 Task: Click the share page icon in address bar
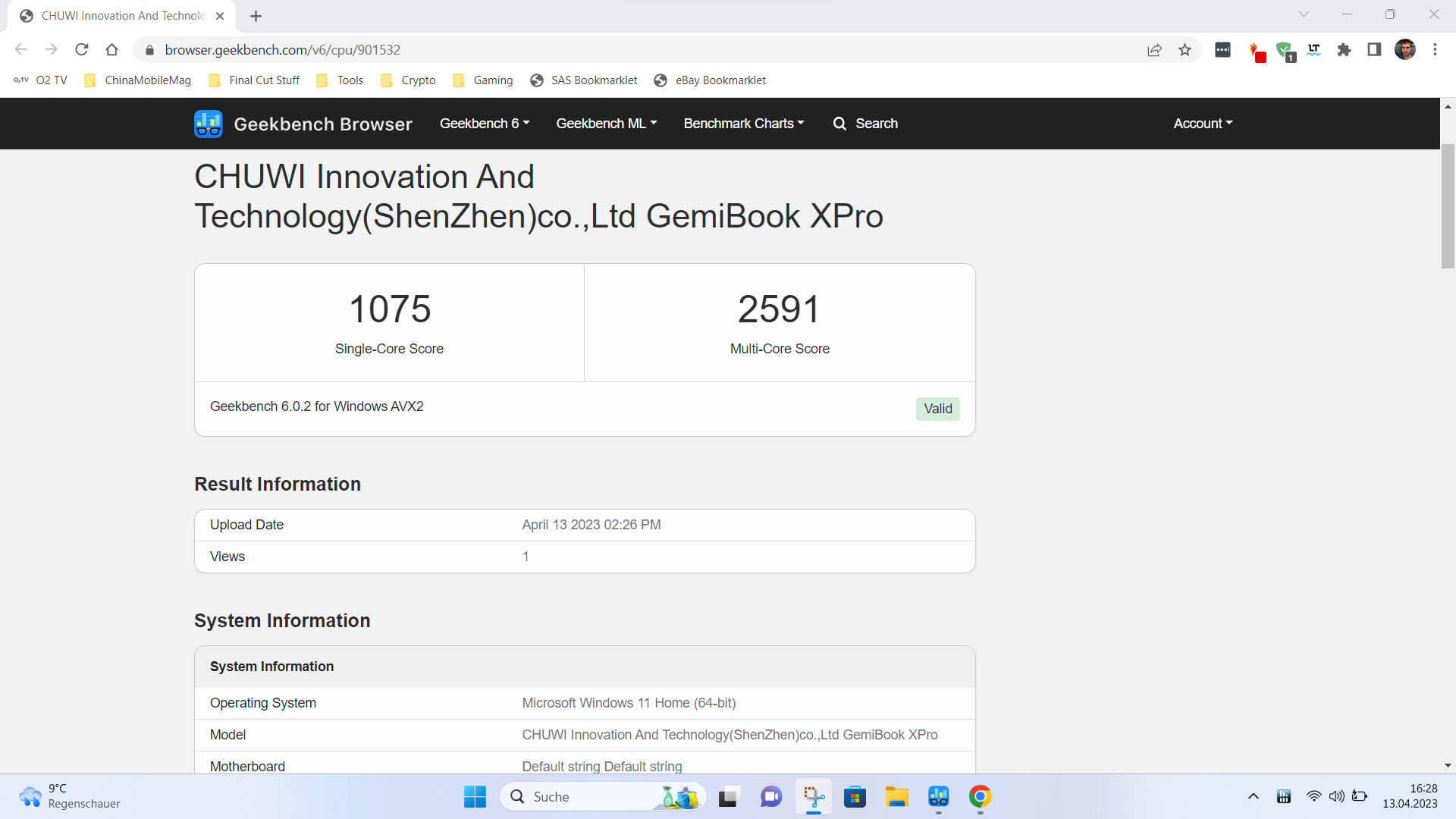[1154, 50]
